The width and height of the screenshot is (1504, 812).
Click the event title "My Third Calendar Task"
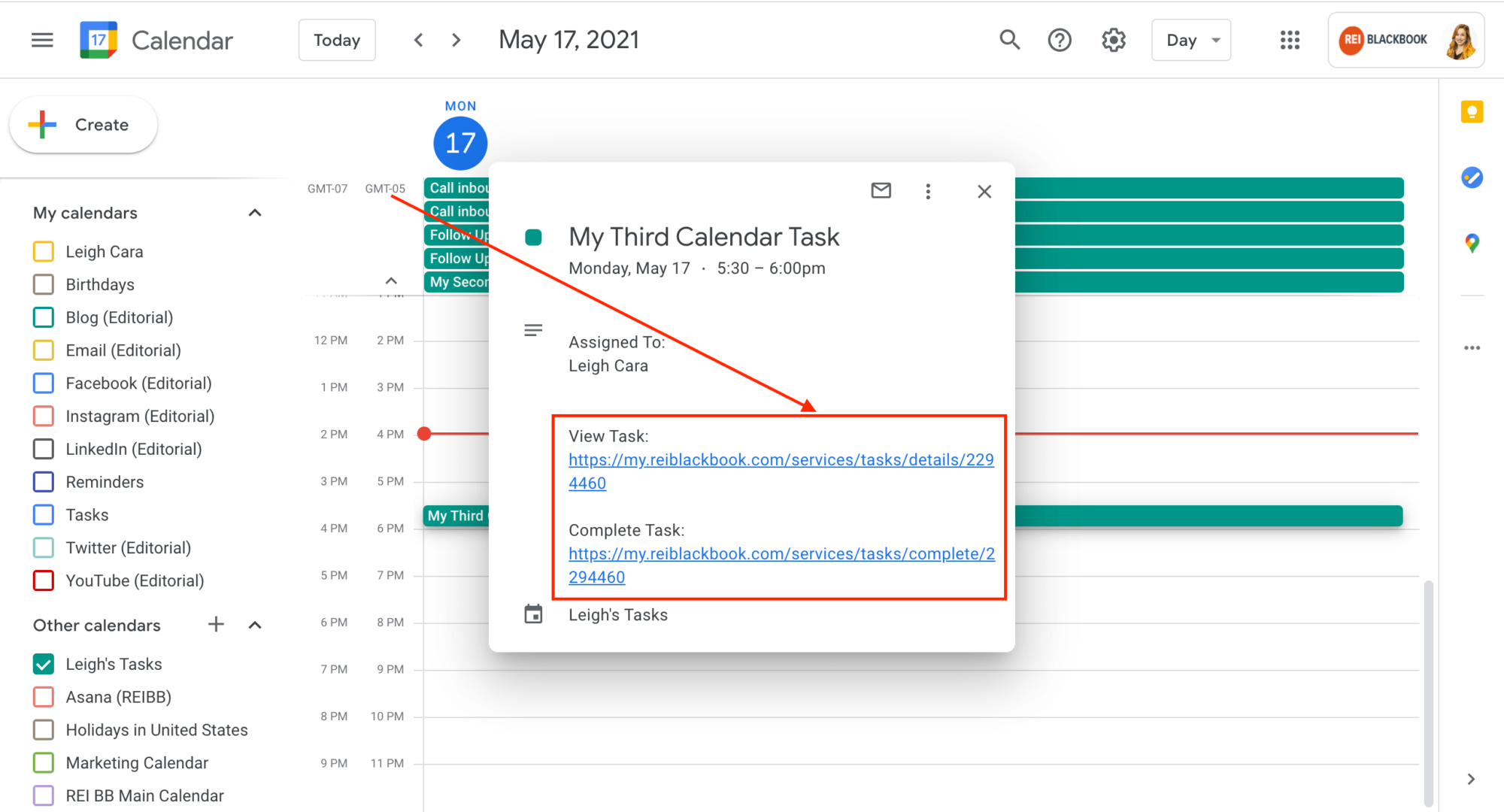click(704, 237)
